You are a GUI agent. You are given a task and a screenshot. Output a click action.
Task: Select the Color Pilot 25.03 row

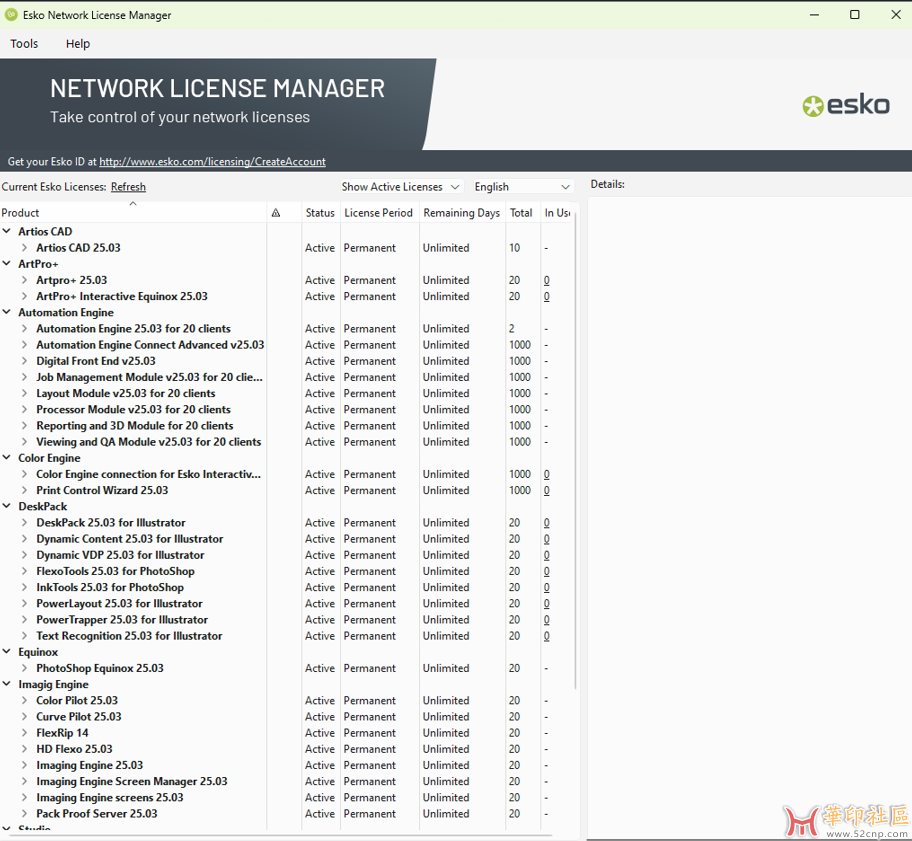tap(77, 701)
